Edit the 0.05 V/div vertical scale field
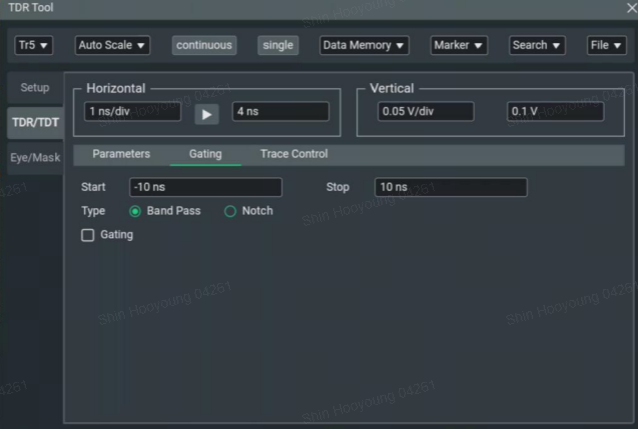The image size is (638, 429). click(x=426, y=112)
